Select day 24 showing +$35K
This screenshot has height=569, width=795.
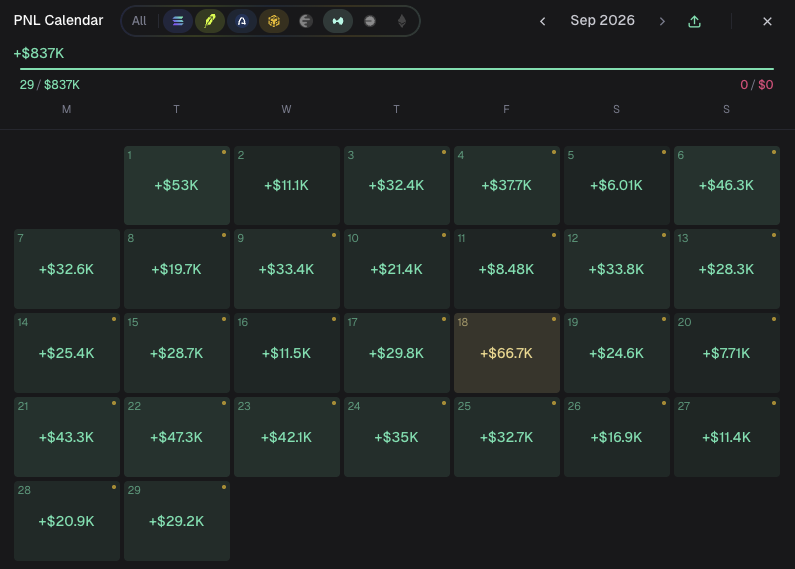[x=397, y=437]
